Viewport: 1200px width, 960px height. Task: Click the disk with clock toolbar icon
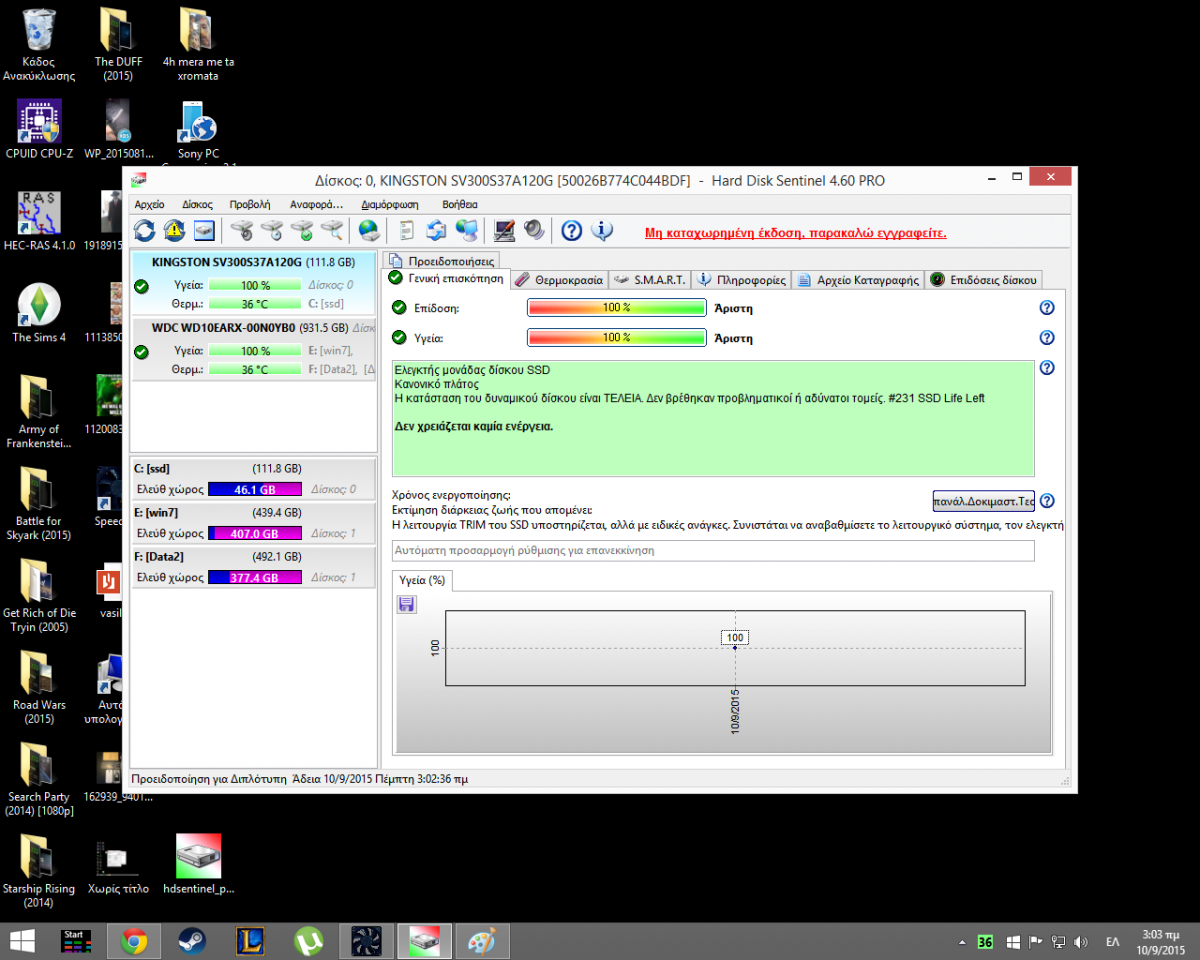point(272,231)
